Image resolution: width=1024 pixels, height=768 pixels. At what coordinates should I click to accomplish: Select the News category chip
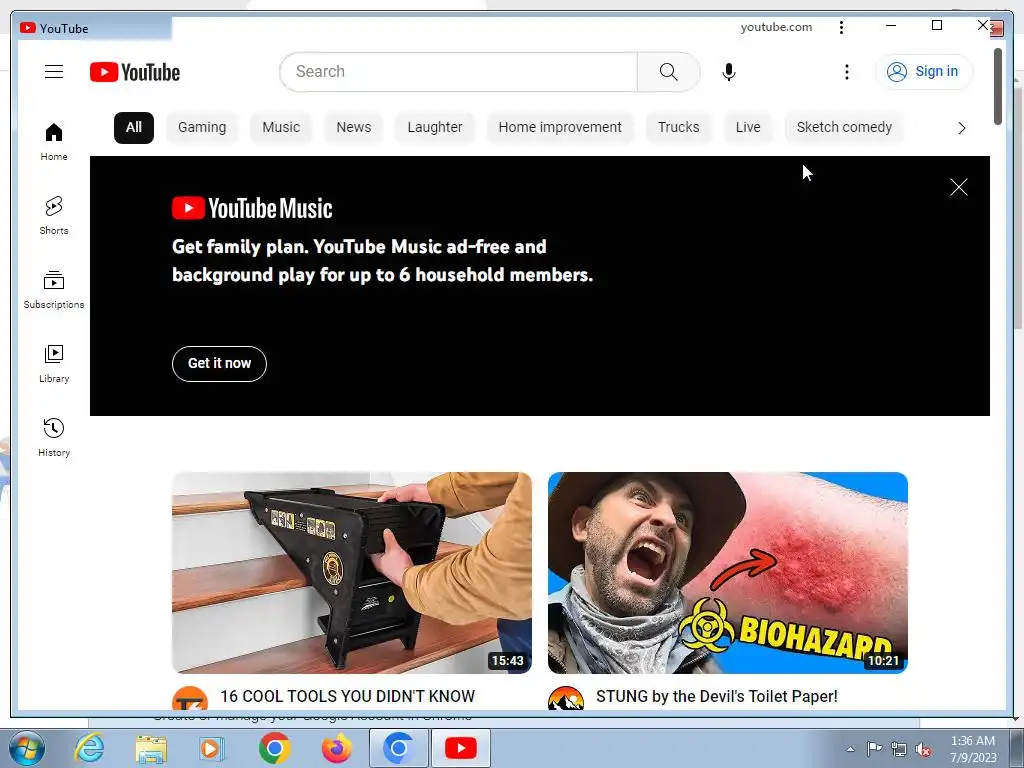tap(353, 127)
